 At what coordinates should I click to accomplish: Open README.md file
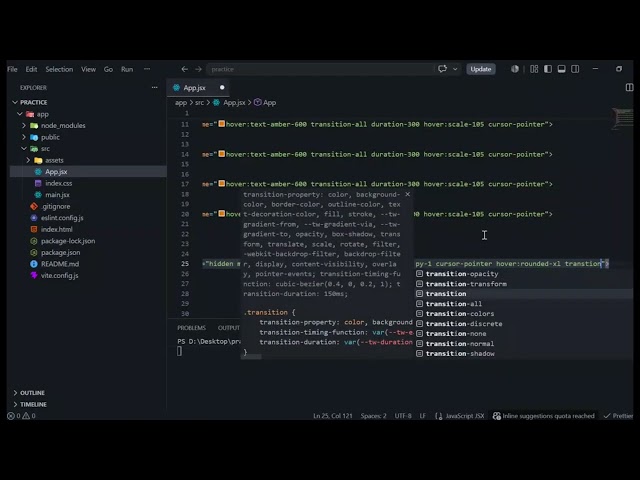point(60,264)
